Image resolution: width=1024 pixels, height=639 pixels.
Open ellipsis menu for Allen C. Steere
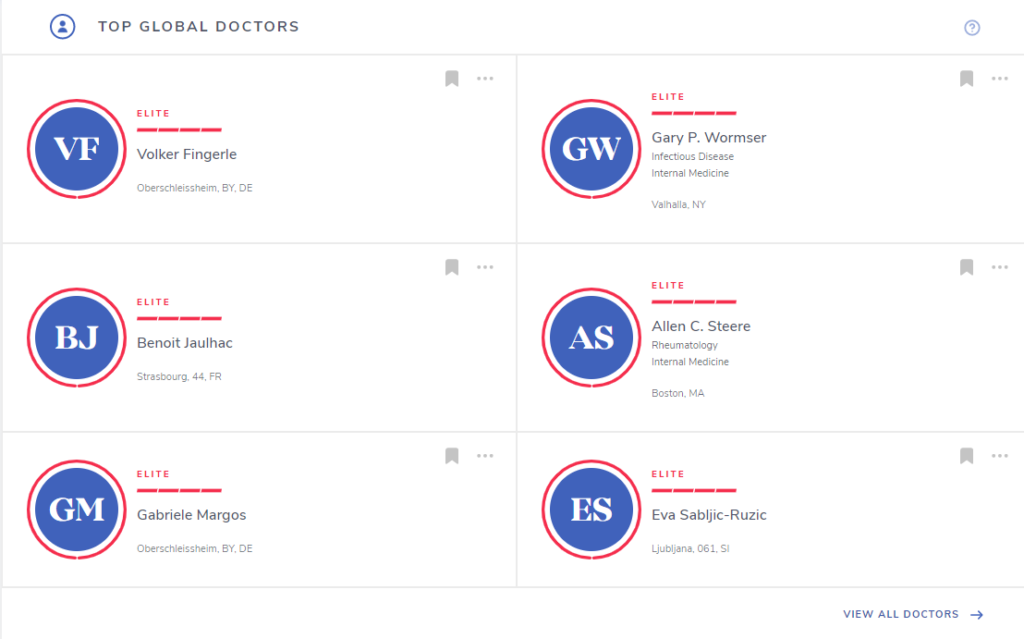tap(1000, 267)
